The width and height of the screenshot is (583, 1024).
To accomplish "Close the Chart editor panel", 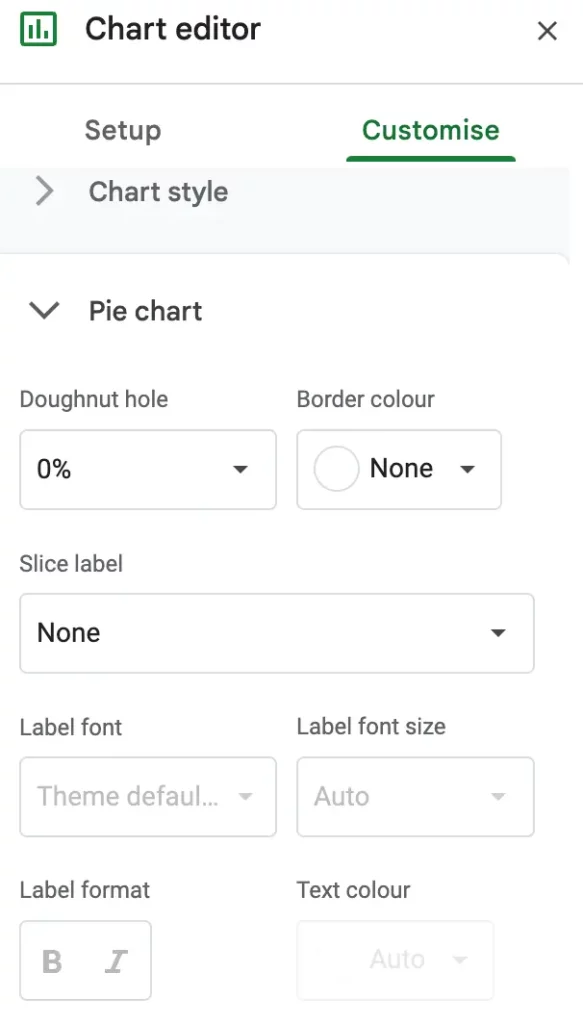I will 547,31.
